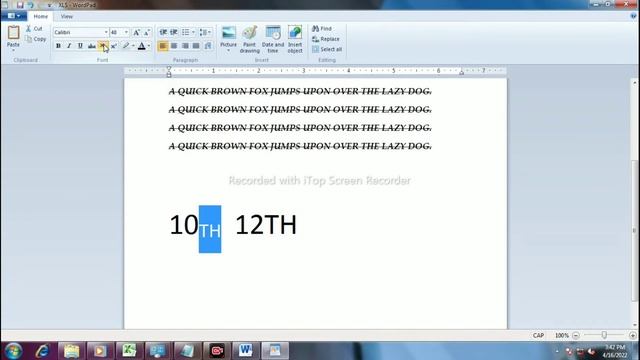The height and width of the screenshot is (360, 640).
Task: Open list style dropdown arrow
Action: (x=193, y=32)
